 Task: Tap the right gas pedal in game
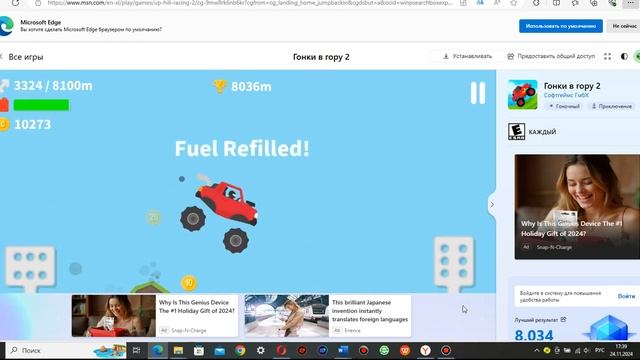click(454, 263)
